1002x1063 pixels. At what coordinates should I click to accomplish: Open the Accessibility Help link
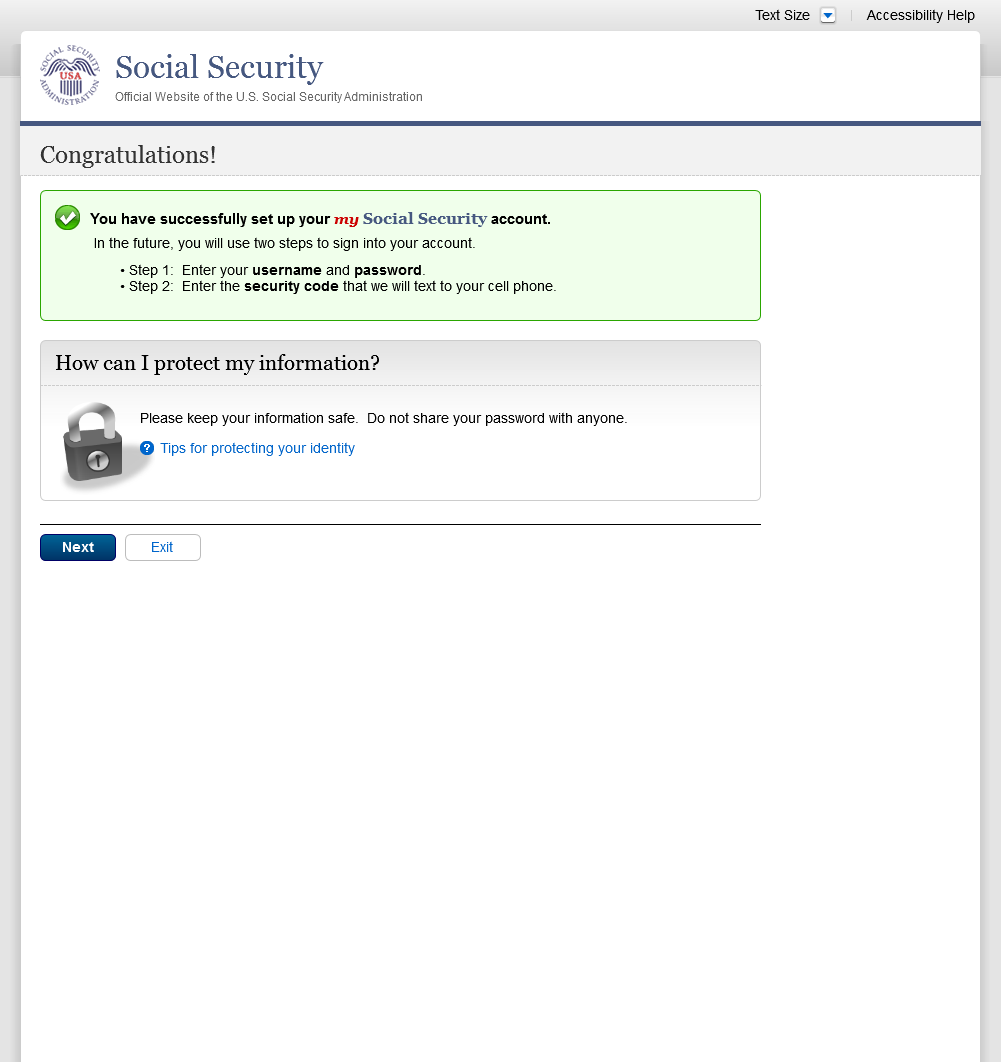click(920, 15)
